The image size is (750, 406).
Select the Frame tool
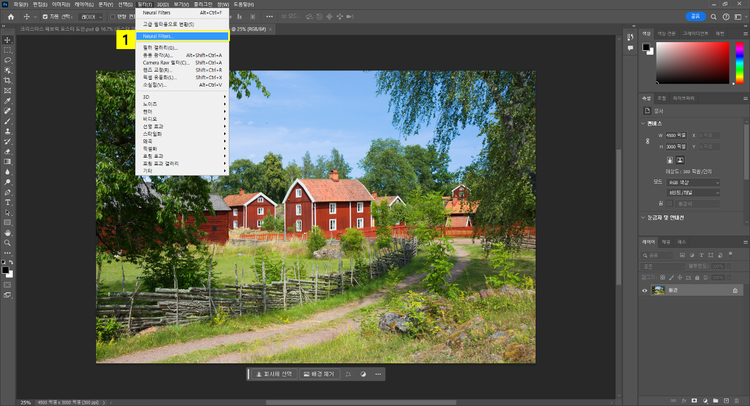(7, 90)
